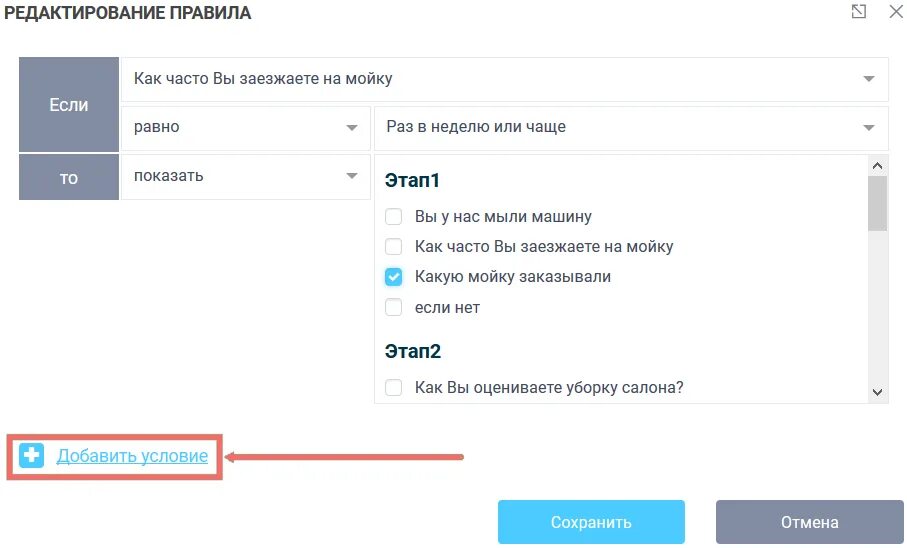Click the blue plus icon beside Добавить условие
907x548 pixels.
(x=31, y=455)
